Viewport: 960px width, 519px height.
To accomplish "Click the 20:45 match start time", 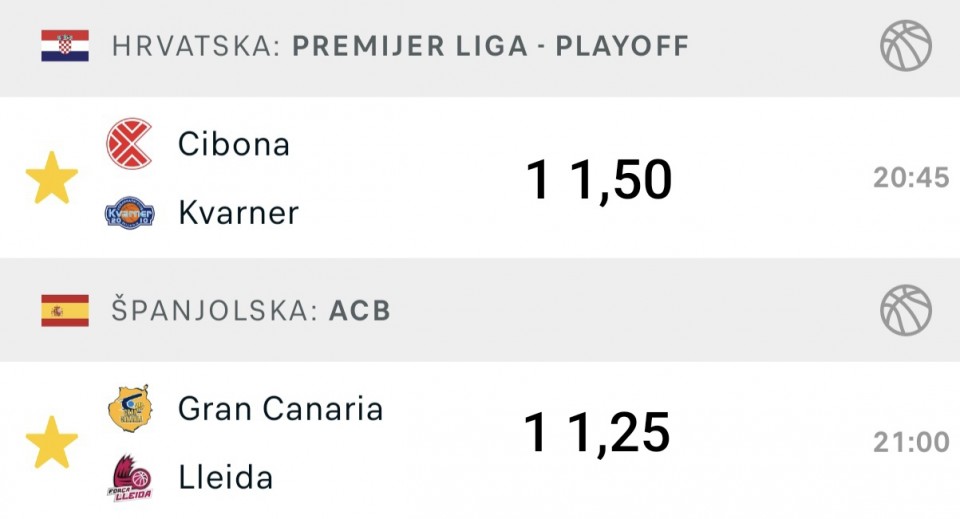I will [911, 177].
